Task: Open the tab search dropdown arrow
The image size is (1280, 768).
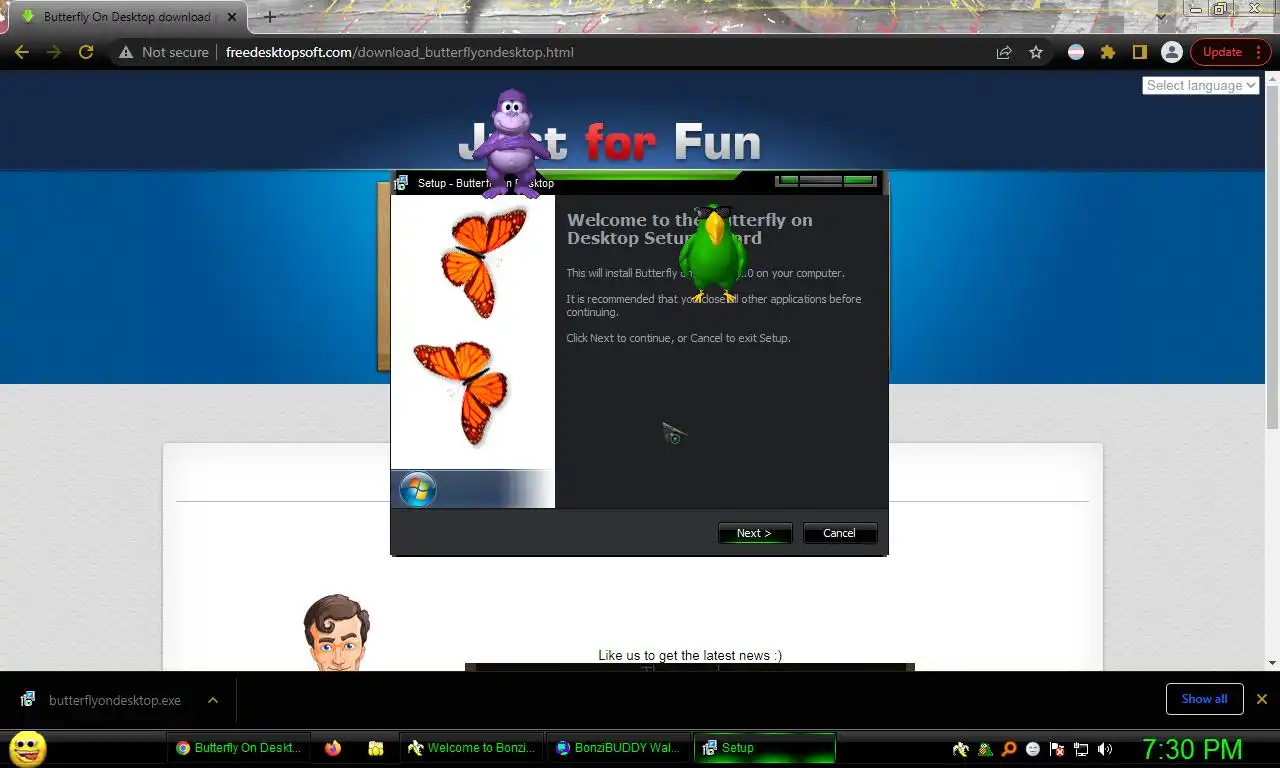Action: tap(1161, 16)
